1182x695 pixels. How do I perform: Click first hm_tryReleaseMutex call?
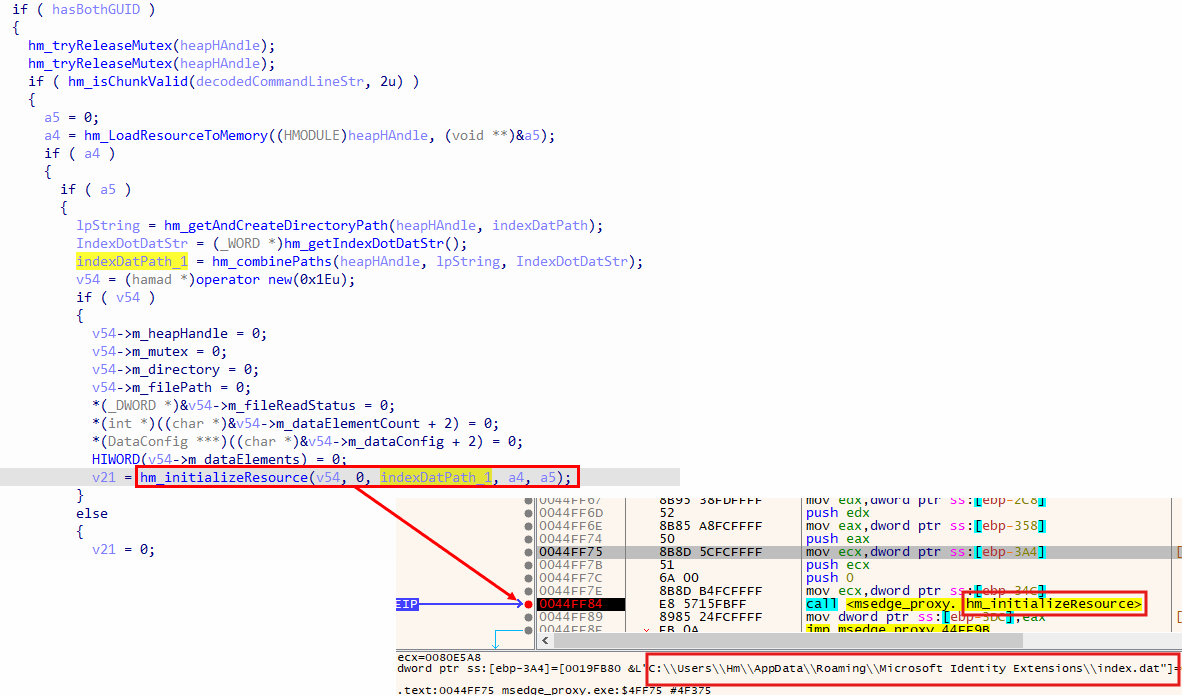click(x=152, y=46)
